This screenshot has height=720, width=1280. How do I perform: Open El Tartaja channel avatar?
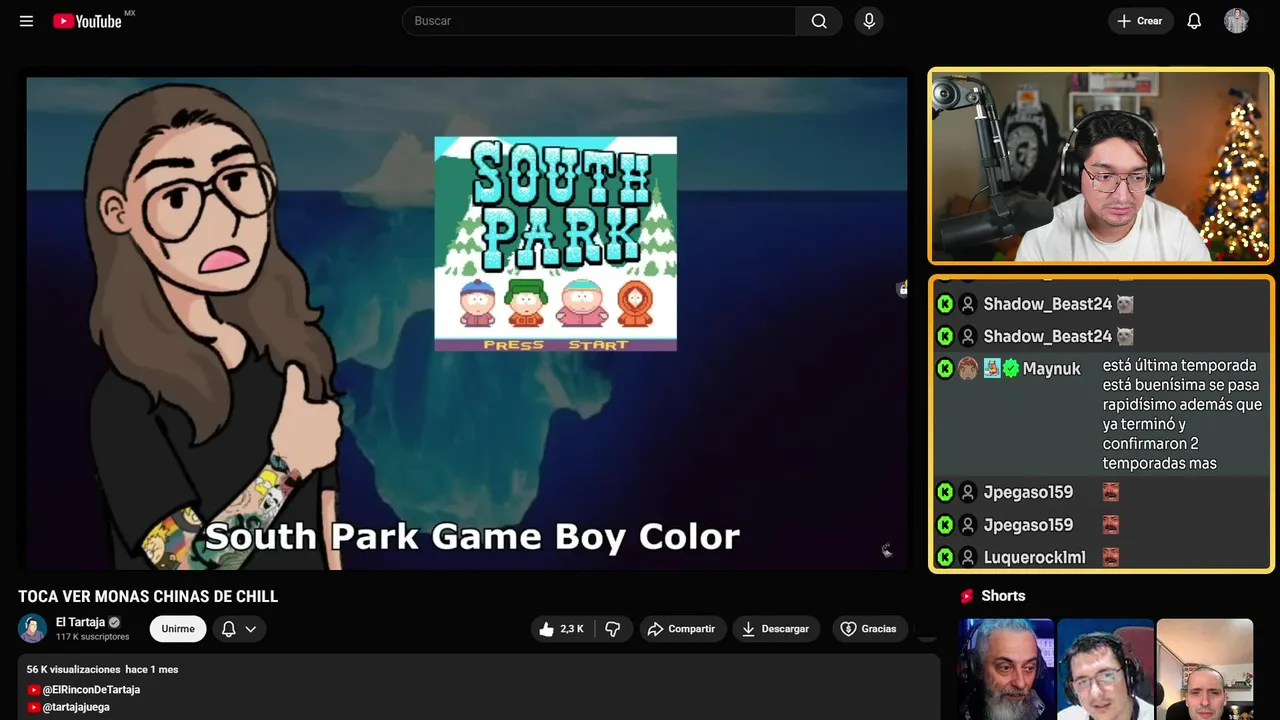(32, 628)
